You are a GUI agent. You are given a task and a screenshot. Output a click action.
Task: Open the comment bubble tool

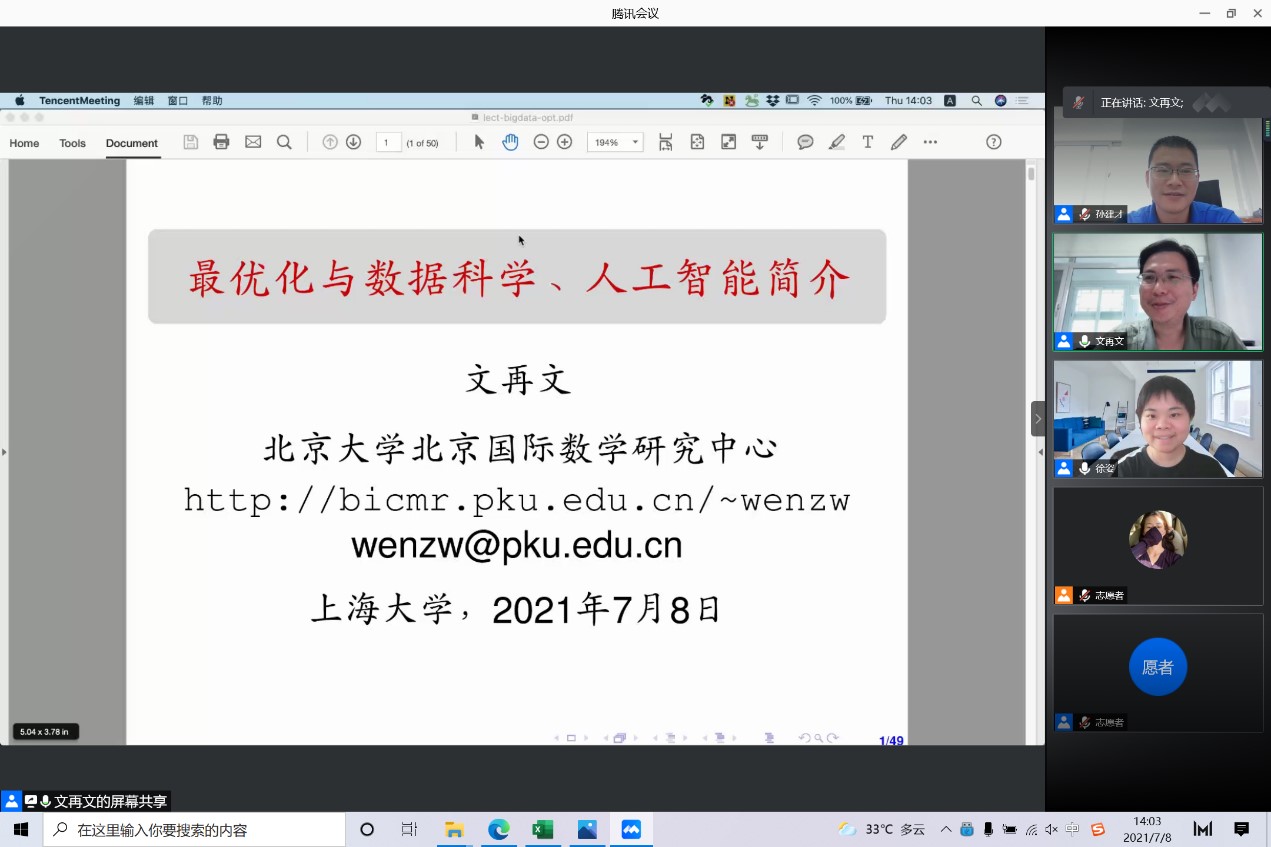(x=805, y=142)
